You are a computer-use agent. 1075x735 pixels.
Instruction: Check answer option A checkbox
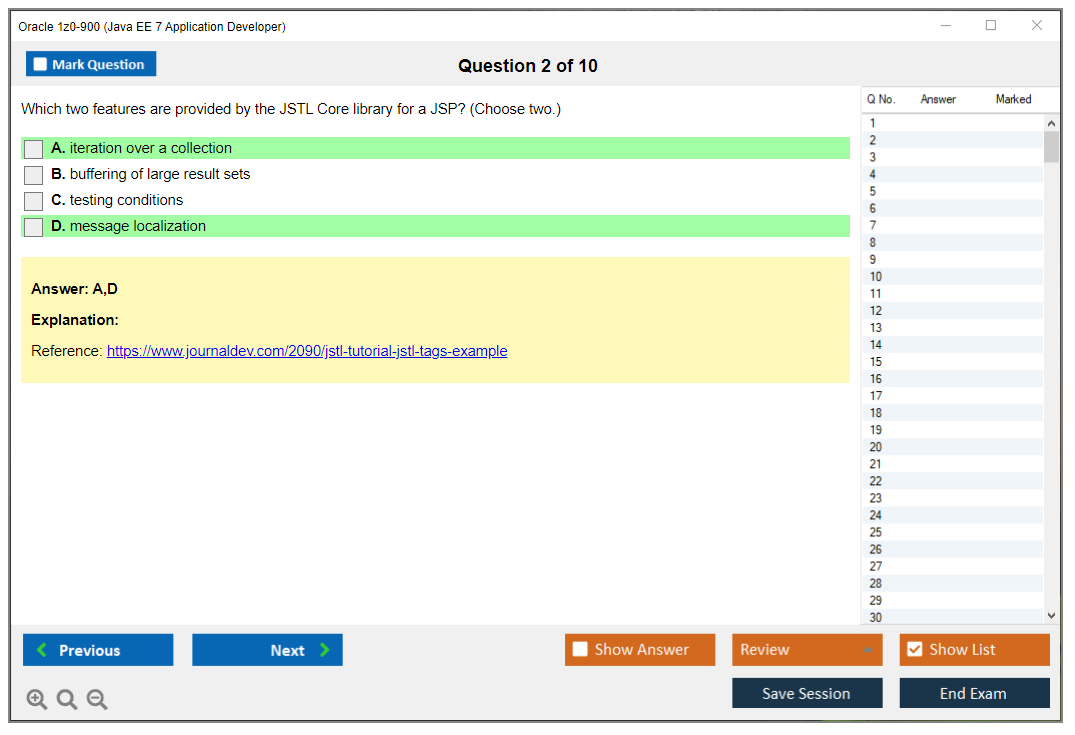(x=32, y=148)
